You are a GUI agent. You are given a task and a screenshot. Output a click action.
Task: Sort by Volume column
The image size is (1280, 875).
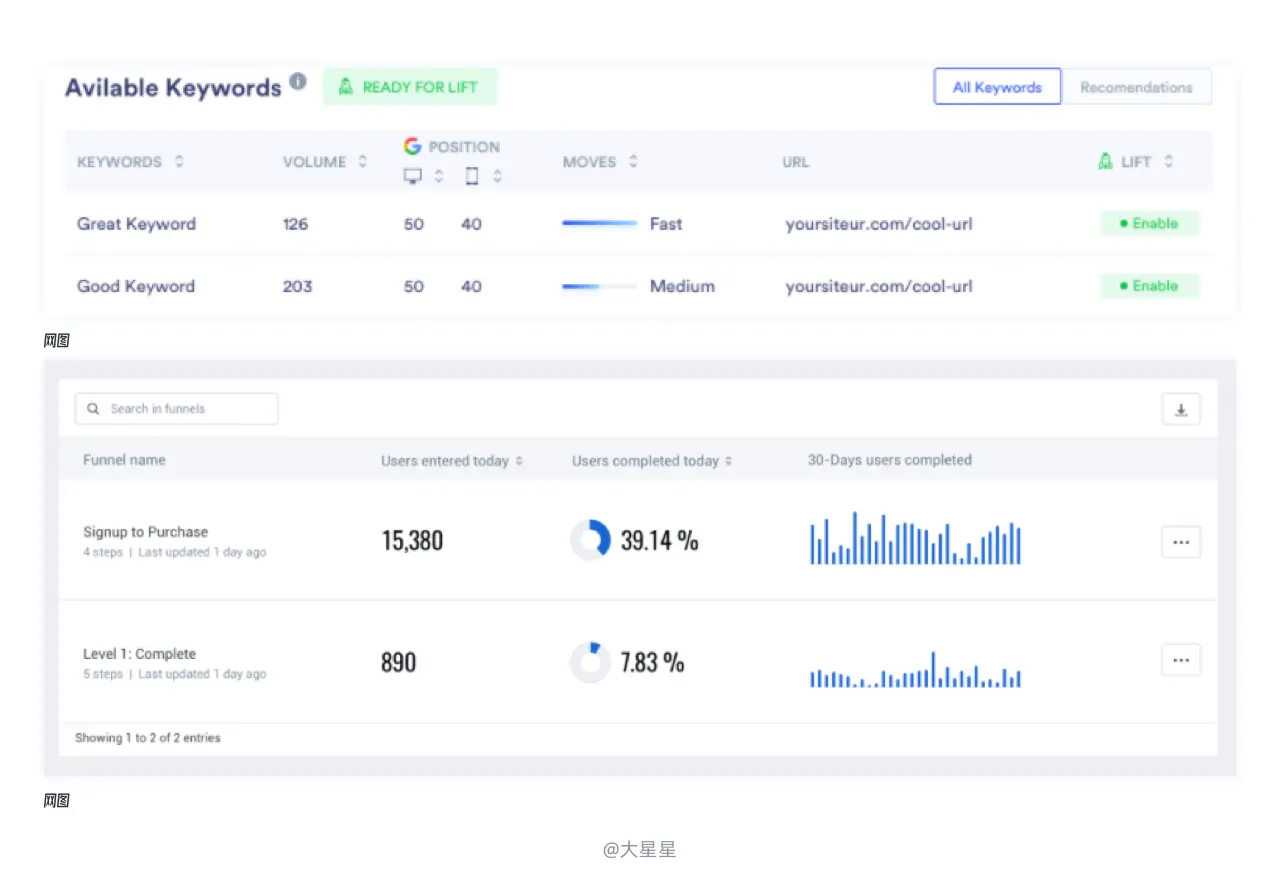362,161
